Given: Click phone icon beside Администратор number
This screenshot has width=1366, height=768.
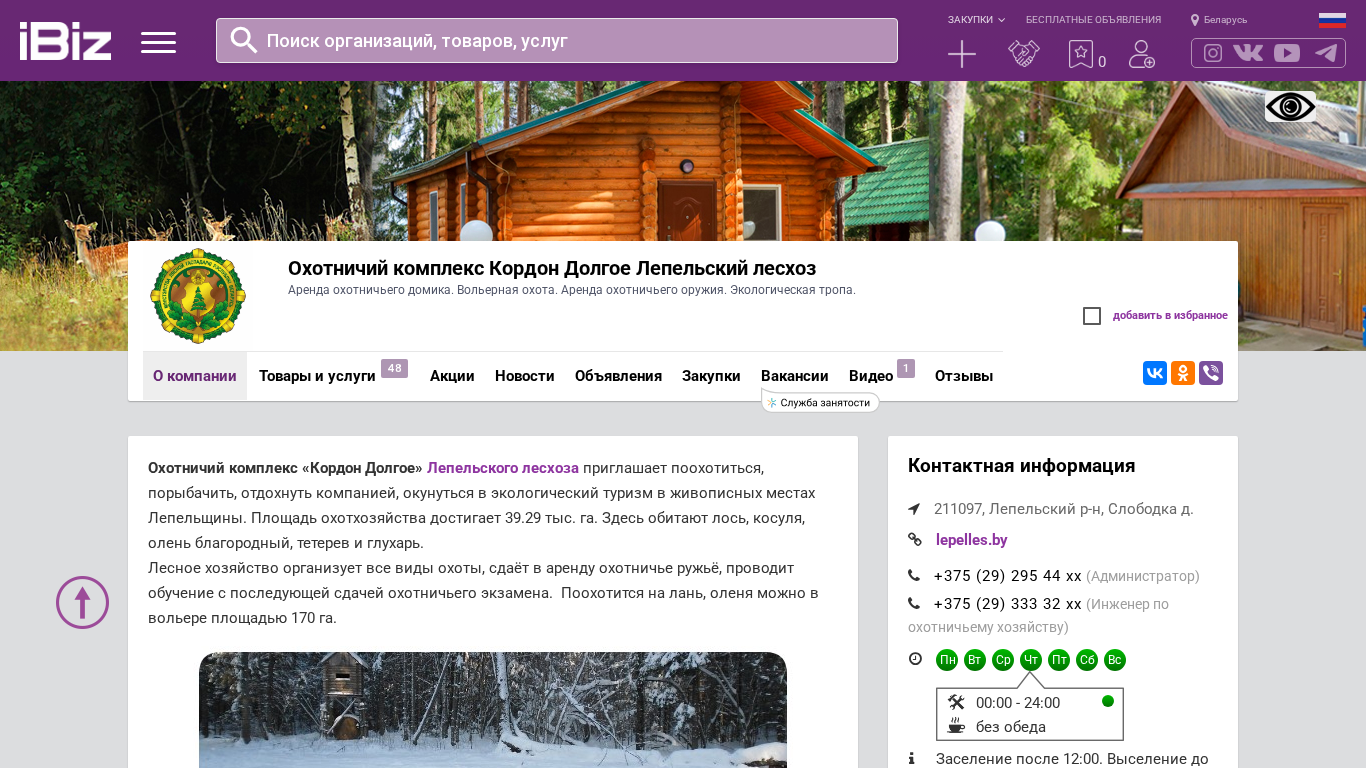Looking at the screenshot, I should pos(914,576).
